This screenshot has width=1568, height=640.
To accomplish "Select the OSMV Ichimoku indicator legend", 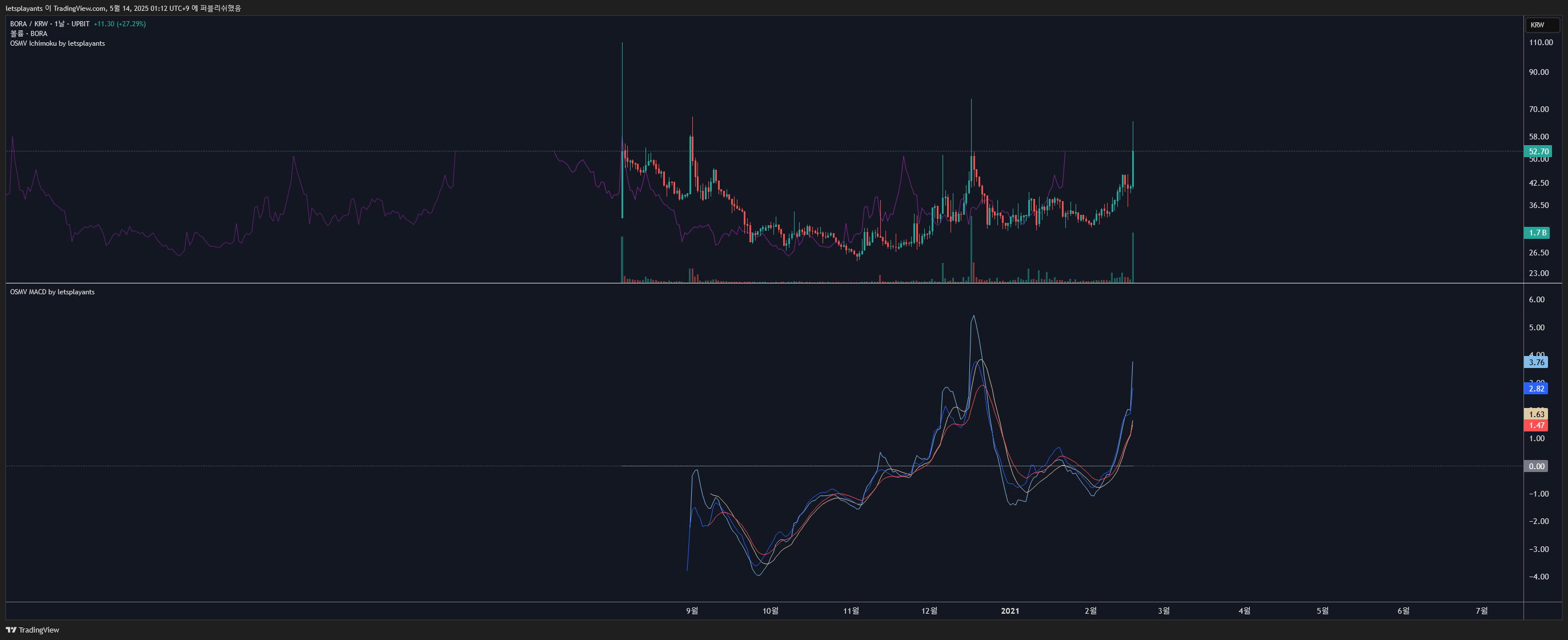I will click(x=57, y=43).
